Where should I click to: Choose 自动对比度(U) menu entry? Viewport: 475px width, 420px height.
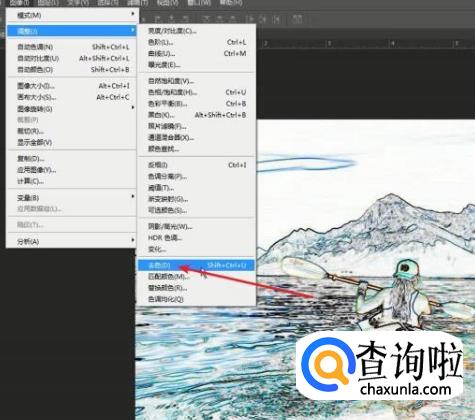[71, 58]
